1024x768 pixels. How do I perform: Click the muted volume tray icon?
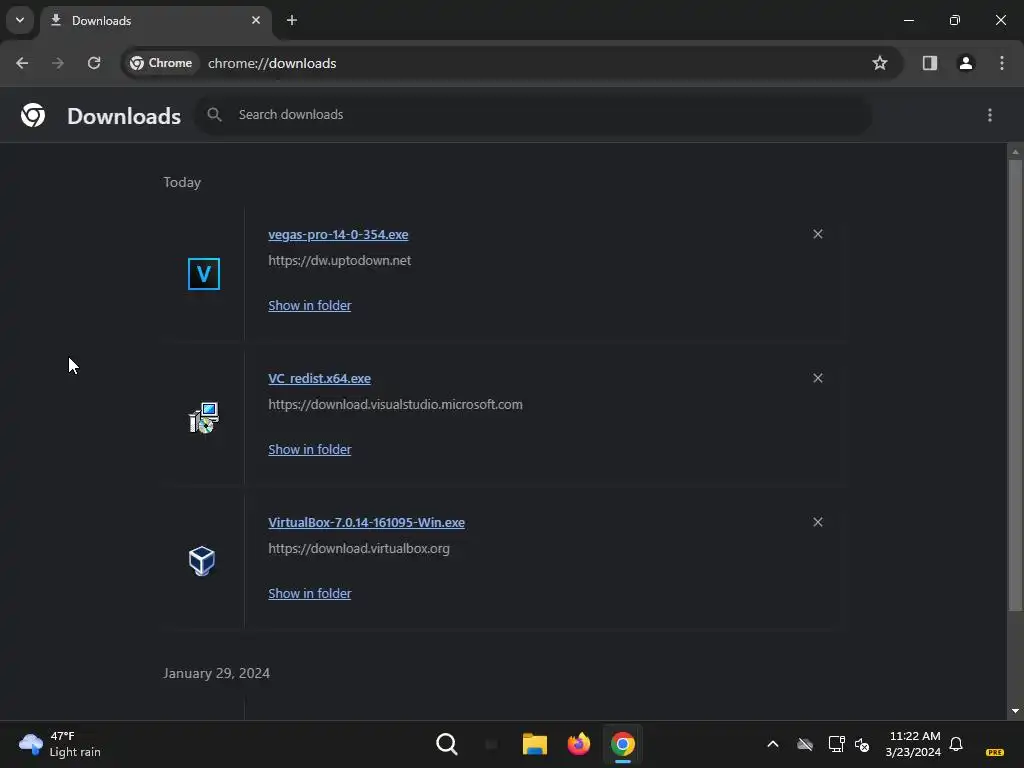[x=862, y=744]
